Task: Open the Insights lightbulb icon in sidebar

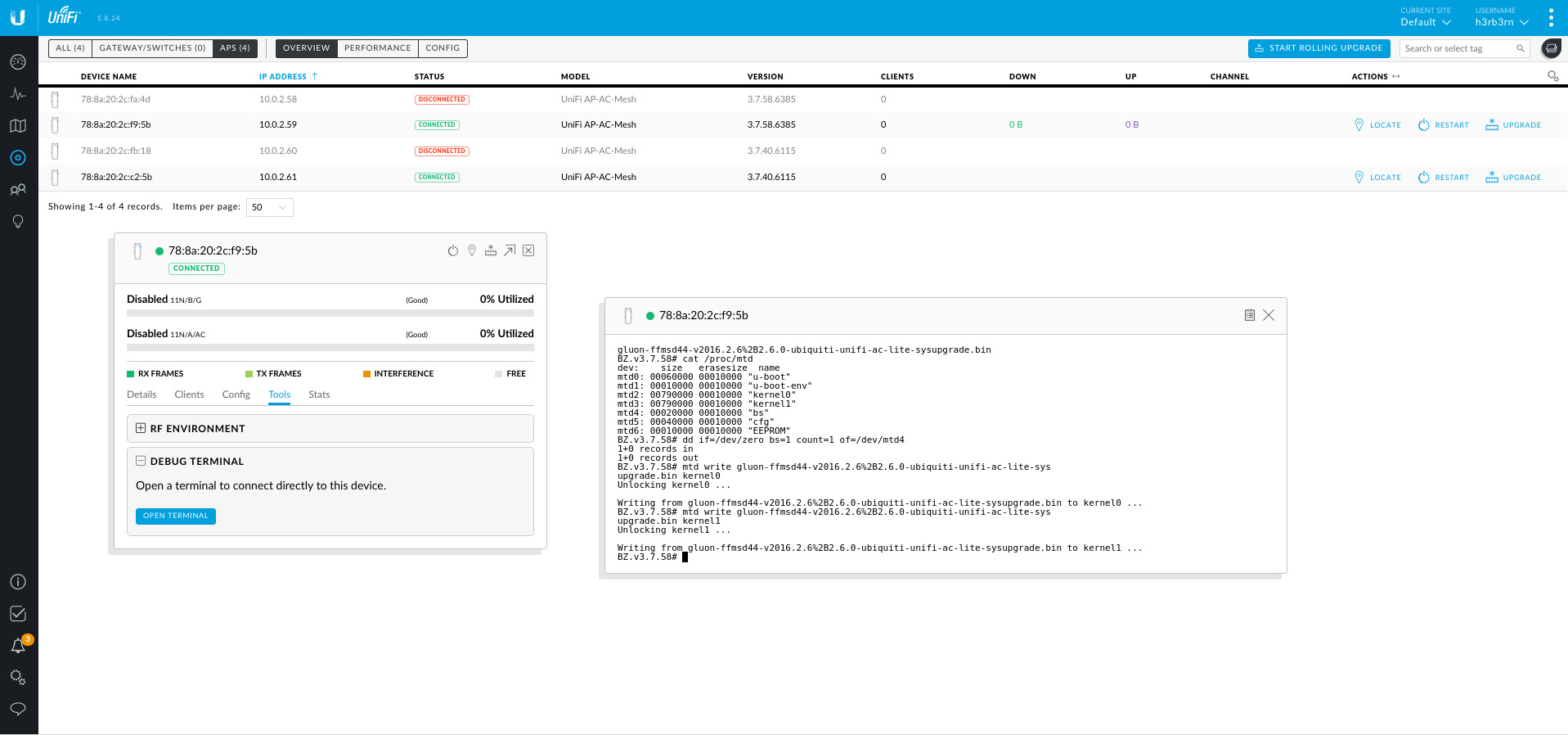Action: coord(18,222)
